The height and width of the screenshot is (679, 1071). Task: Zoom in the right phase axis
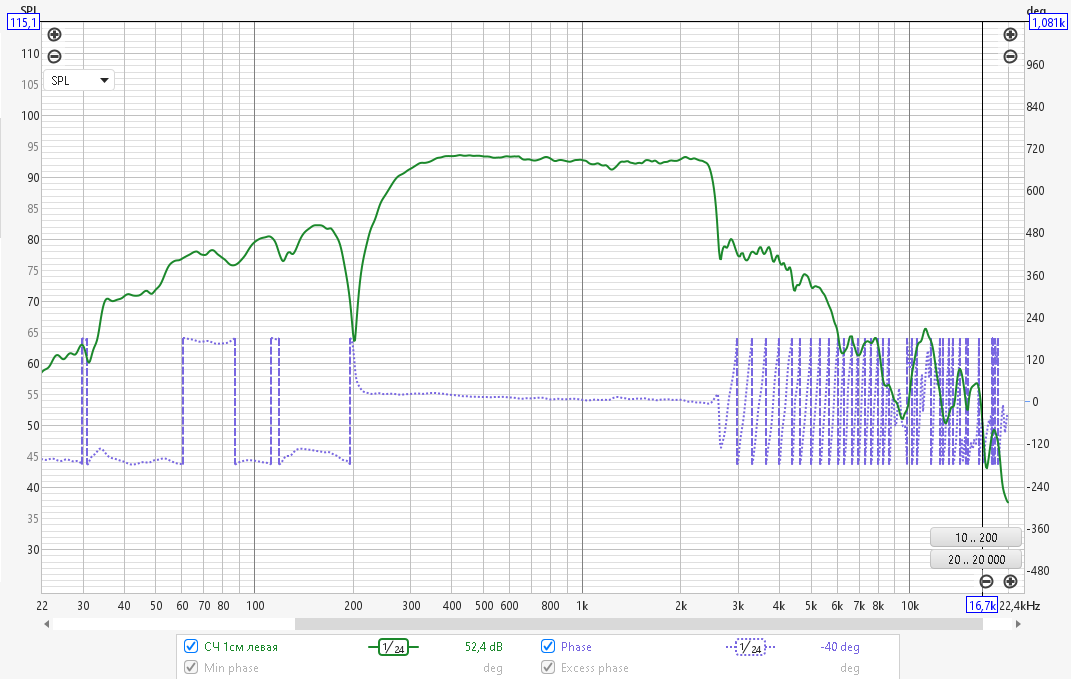[x=1010, y=34]
